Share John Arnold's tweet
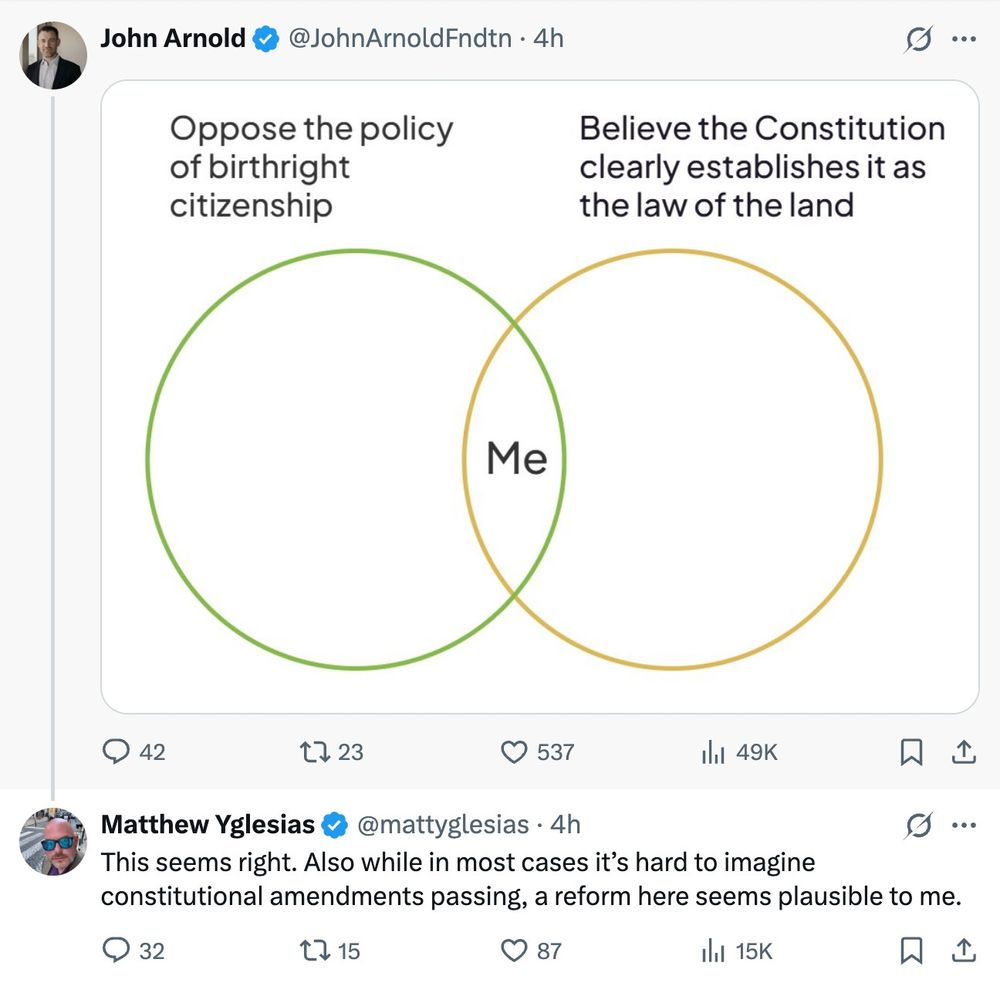The height and width of the screenshot is (986, 1000). [964, 752]
